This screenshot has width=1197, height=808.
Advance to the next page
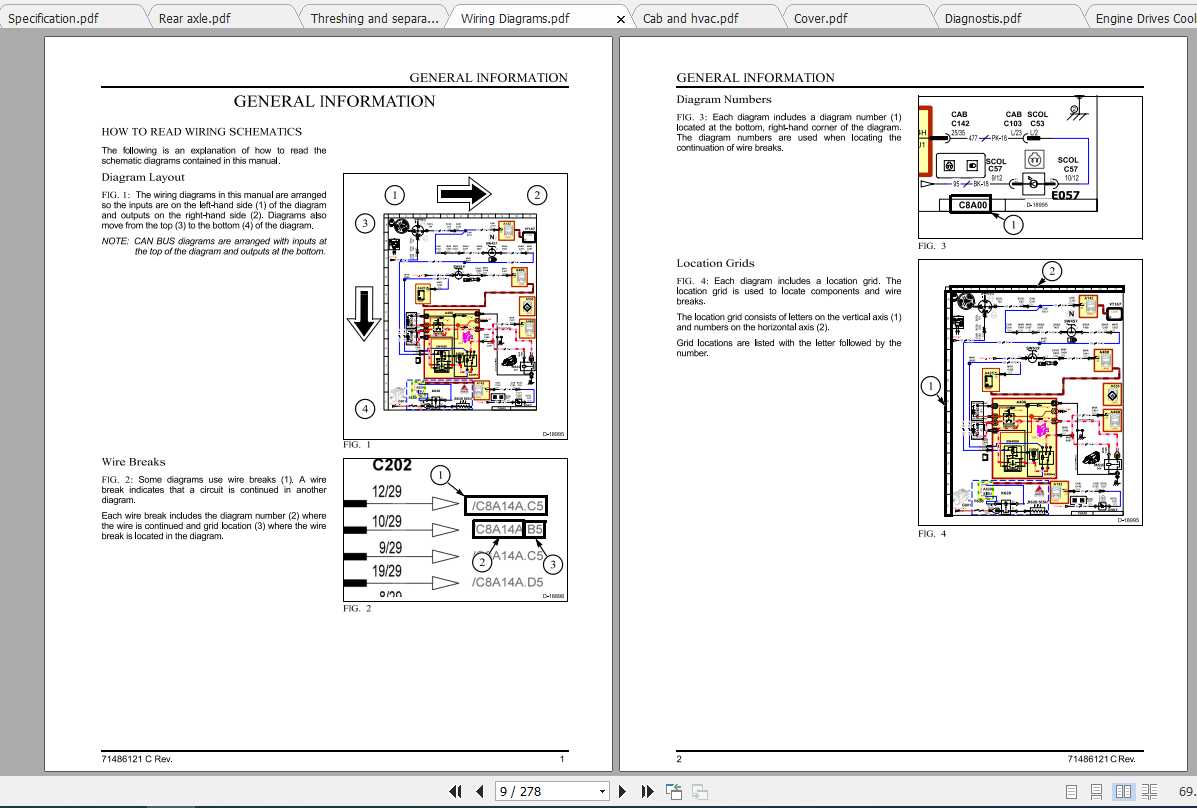[x=621, y=791]
